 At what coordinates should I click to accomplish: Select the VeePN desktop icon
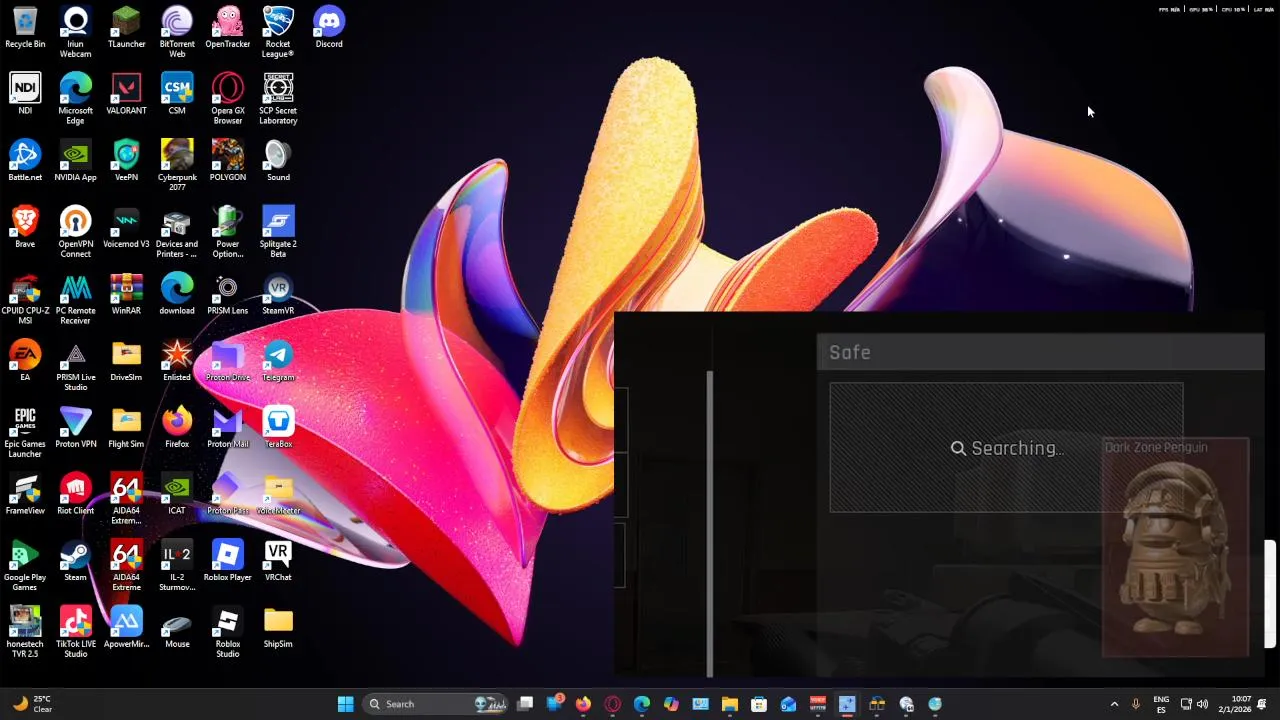coord(126,161)
